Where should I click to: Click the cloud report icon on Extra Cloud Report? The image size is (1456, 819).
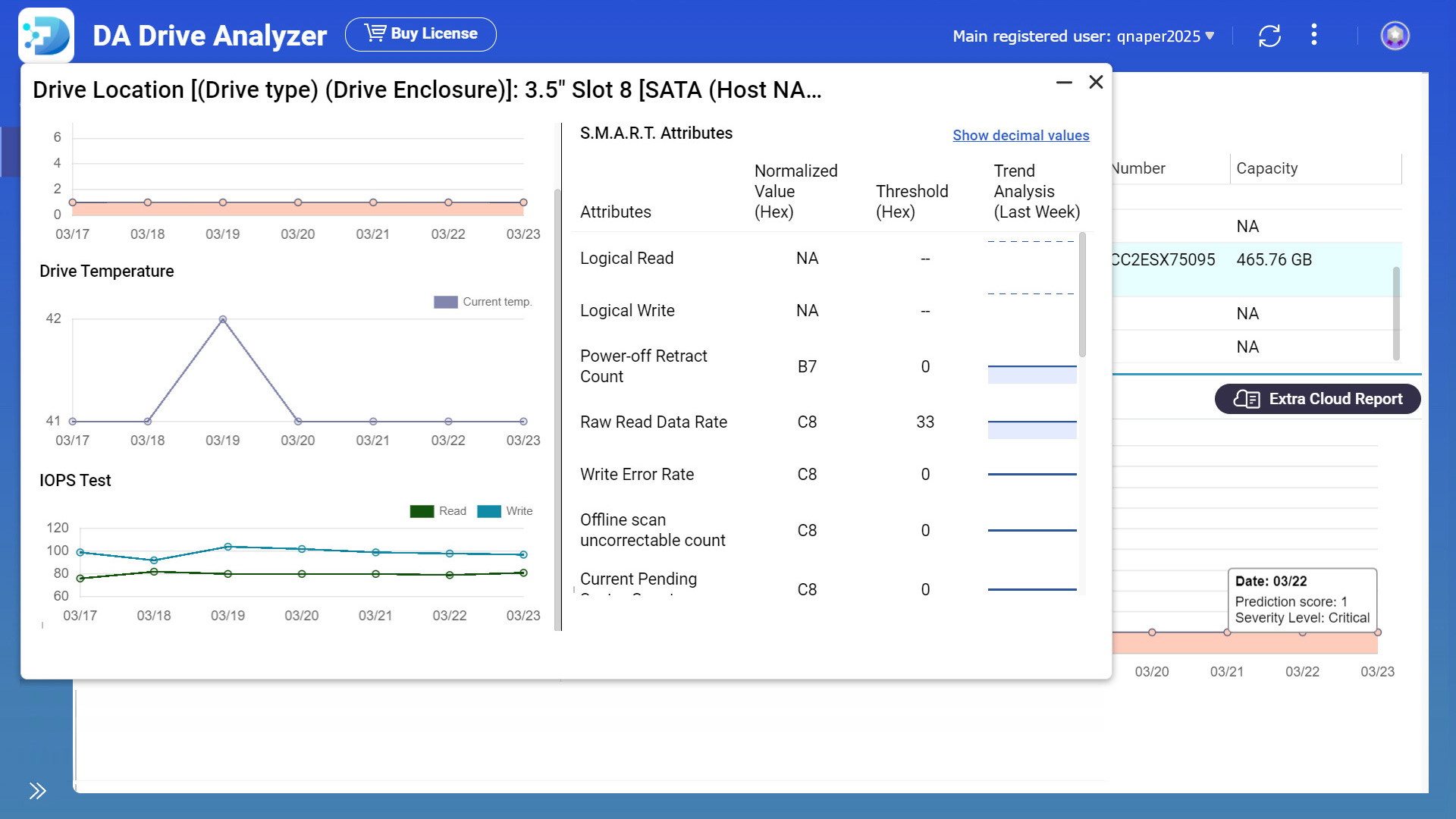[x=1246, y=399]
